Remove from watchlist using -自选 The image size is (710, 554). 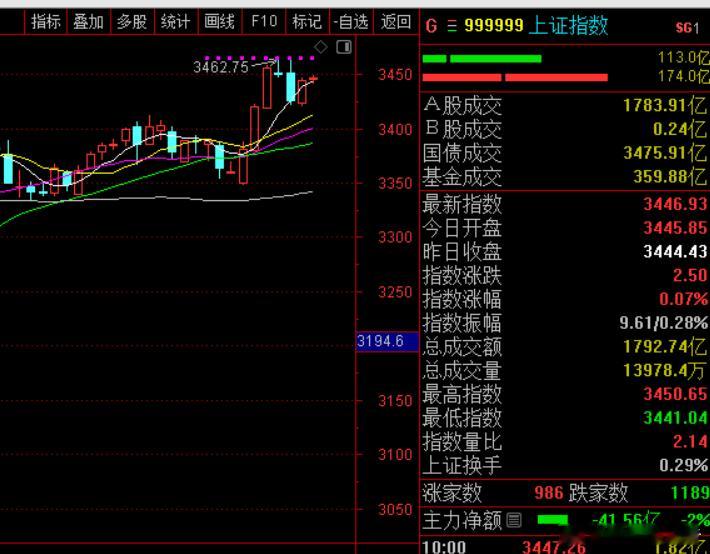[x=351, y=21]
